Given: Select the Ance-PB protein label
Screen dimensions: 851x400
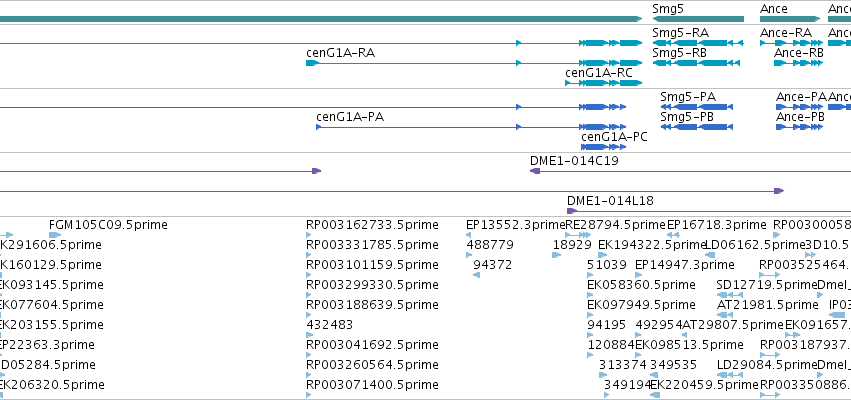Looking at the screenshot, I should coord(801,117).
